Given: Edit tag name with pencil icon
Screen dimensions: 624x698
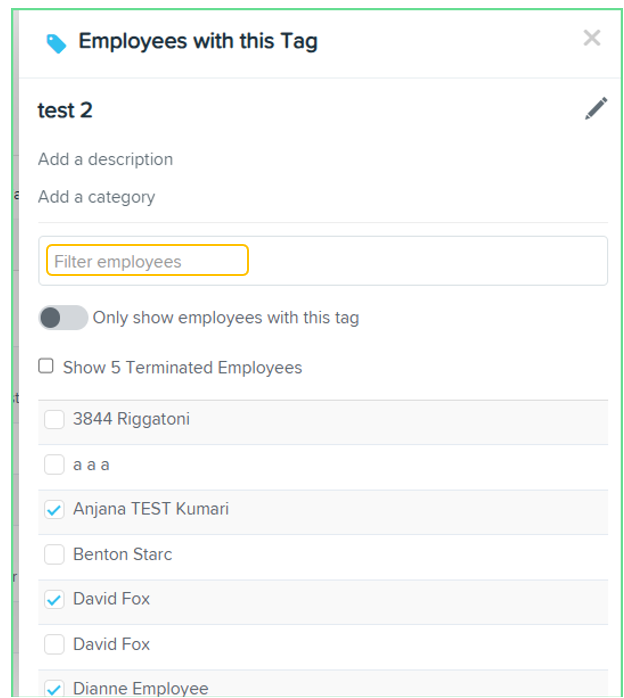Looking at the screenshot, I should (x=596, y=108).
